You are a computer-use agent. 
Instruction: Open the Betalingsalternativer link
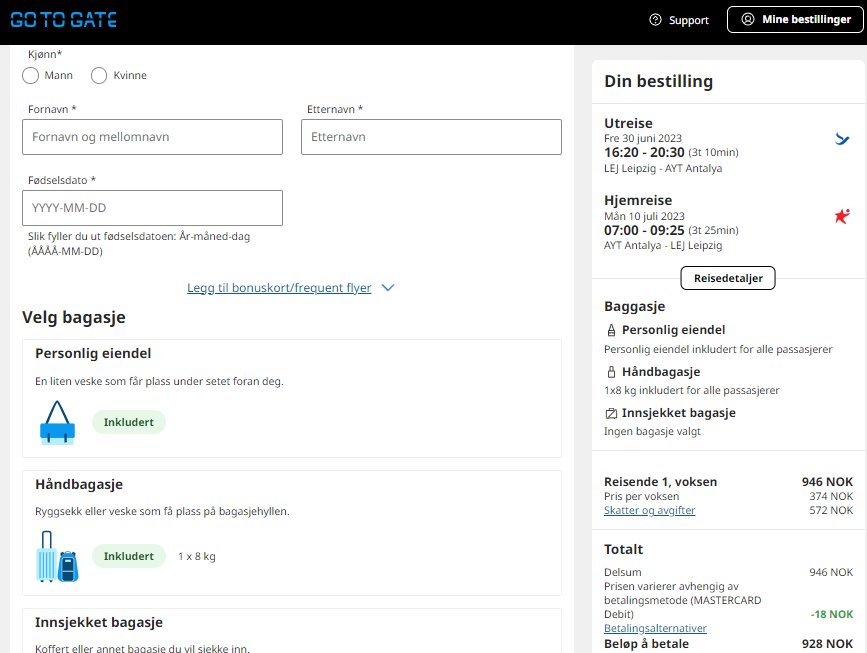[x=655, y=629]
